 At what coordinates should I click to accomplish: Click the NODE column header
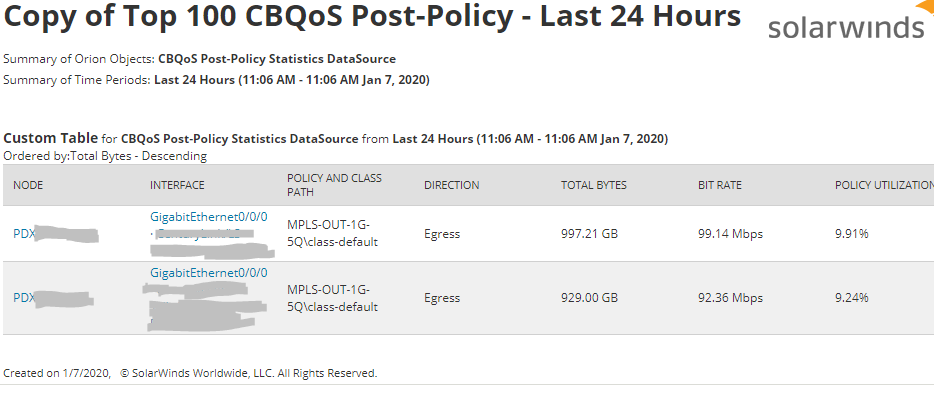pyautogui.click(x=28, y=185)
